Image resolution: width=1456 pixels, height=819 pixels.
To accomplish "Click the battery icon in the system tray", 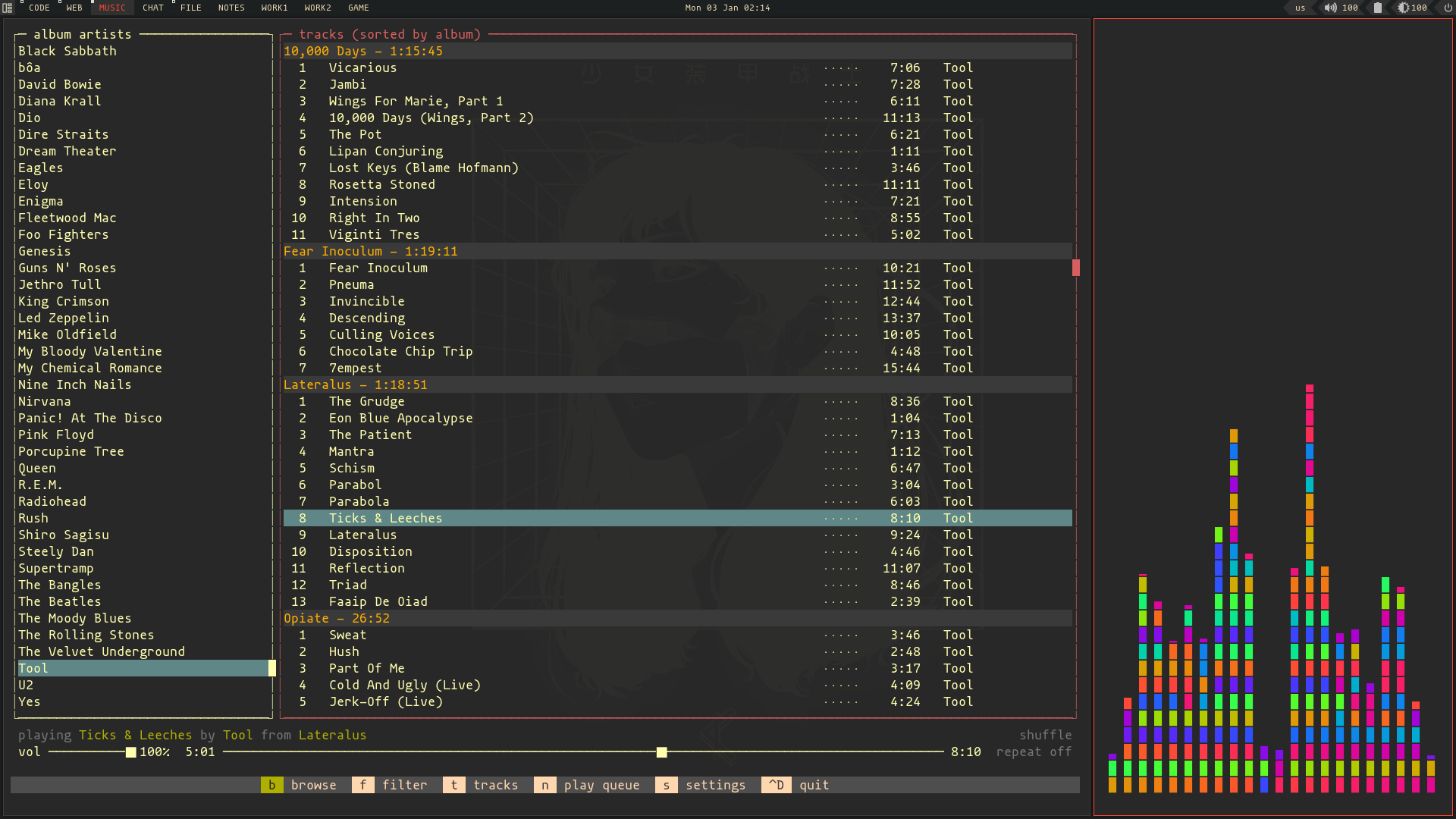I will 1377,8.
